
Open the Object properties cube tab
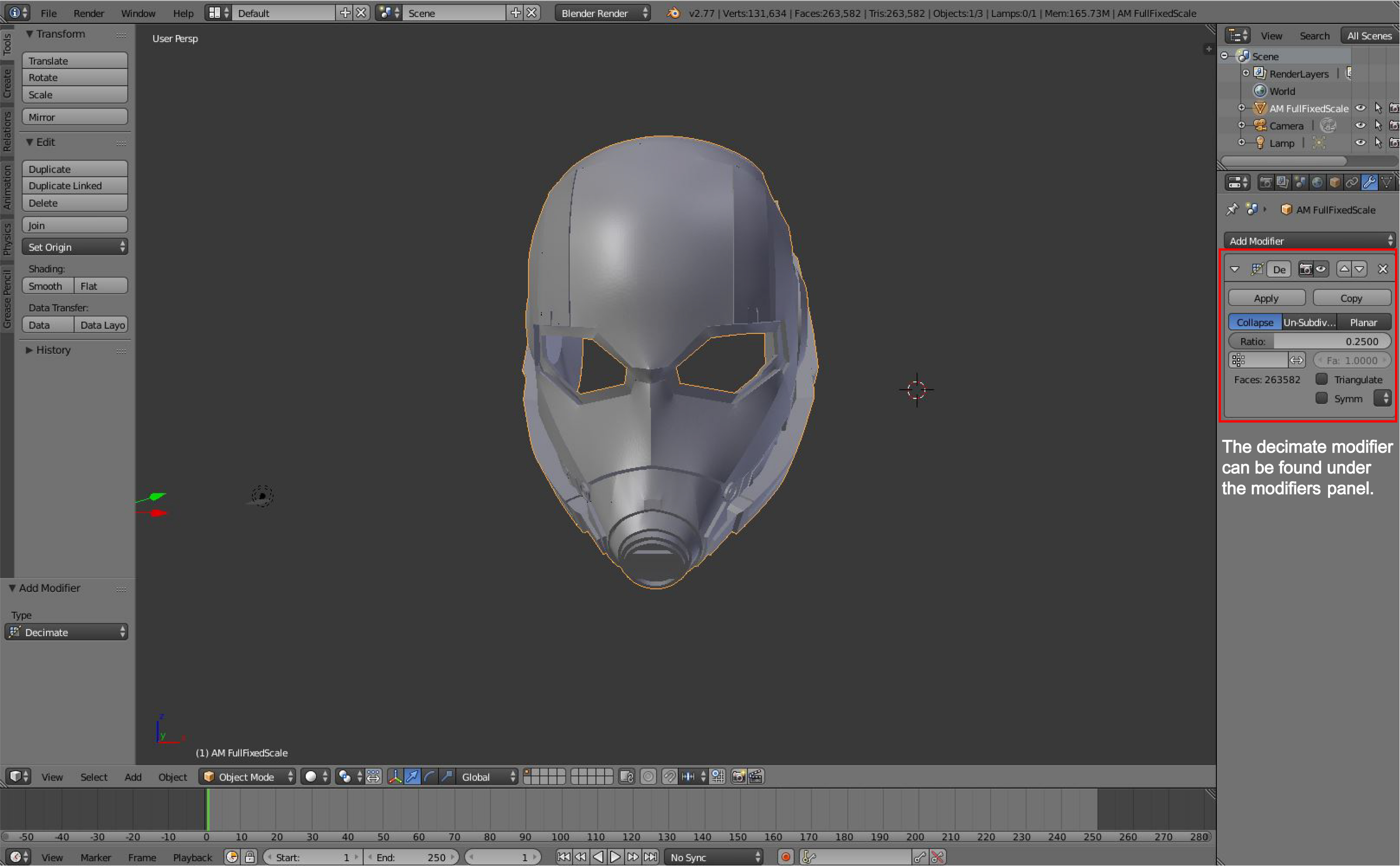click(x=1334, y=183)
